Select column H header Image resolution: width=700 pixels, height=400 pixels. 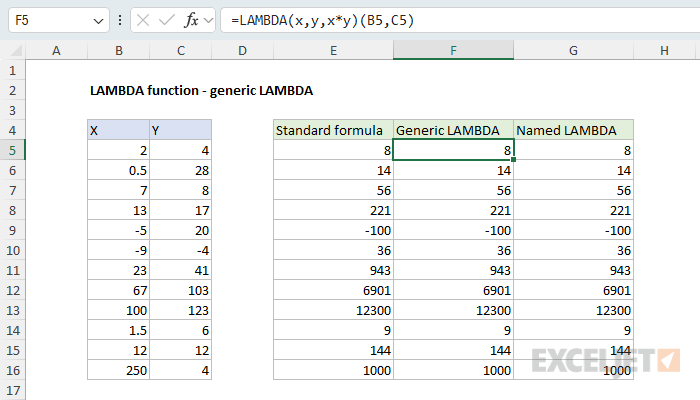664,50
